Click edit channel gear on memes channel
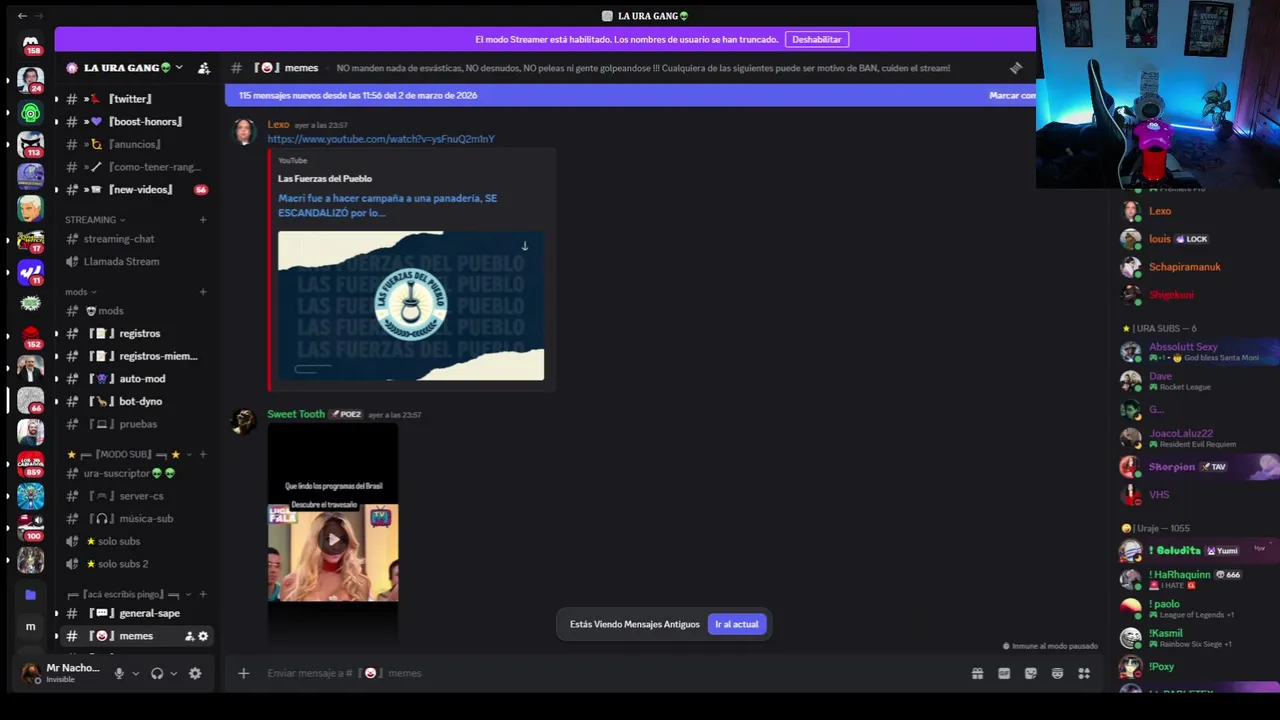Viewport: 1280px width, 720px height. tap(203, 636)
